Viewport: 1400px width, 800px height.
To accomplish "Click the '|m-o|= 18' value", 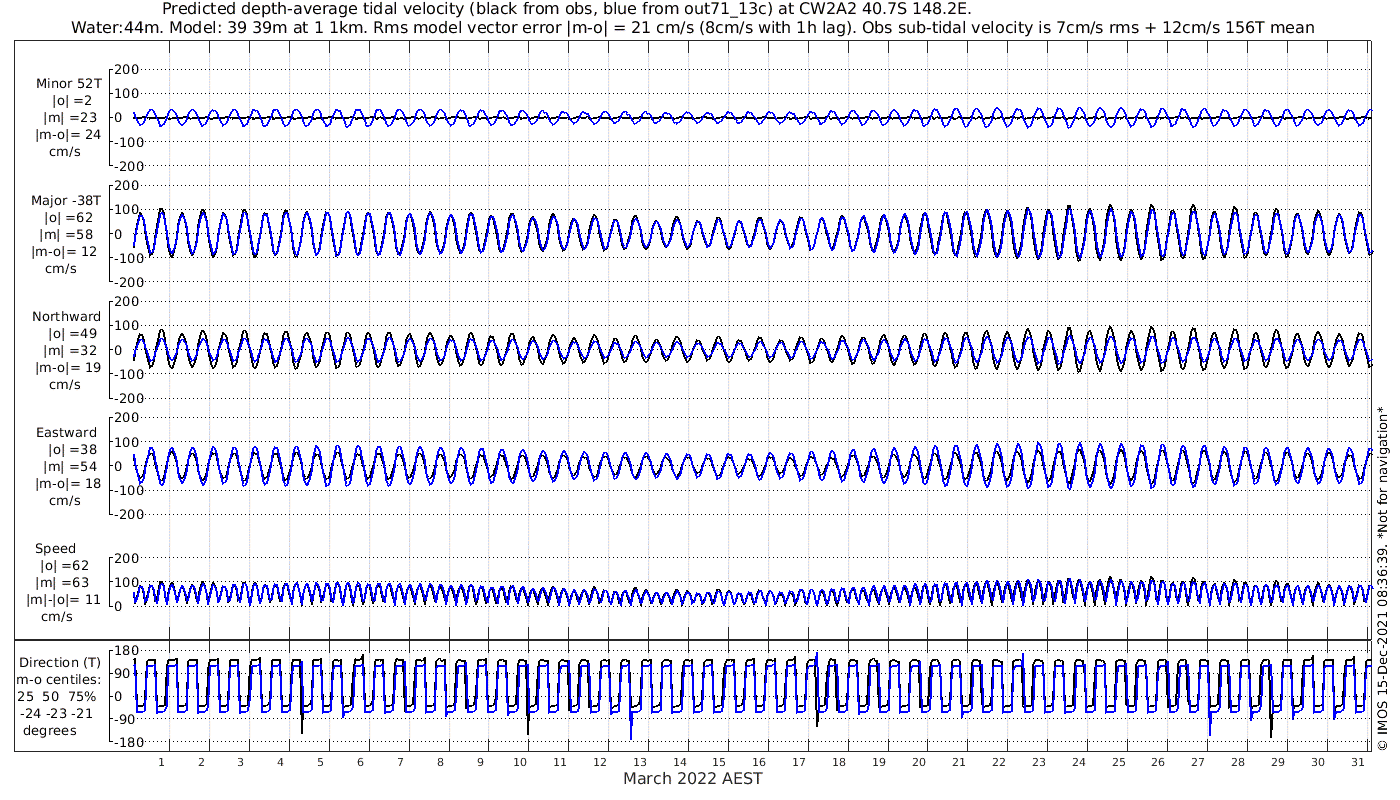I will click(68, 485).
